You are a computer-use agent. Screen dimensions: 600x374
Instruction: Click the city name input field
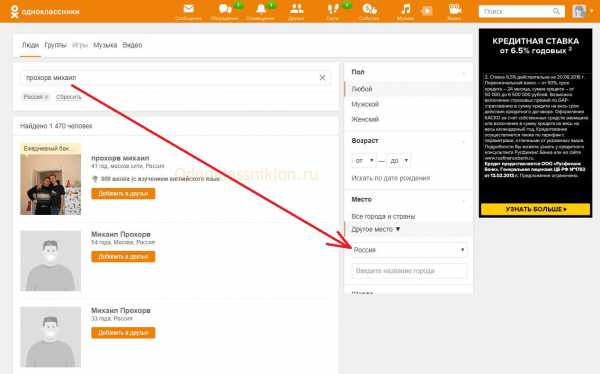(x=409, y=271)
